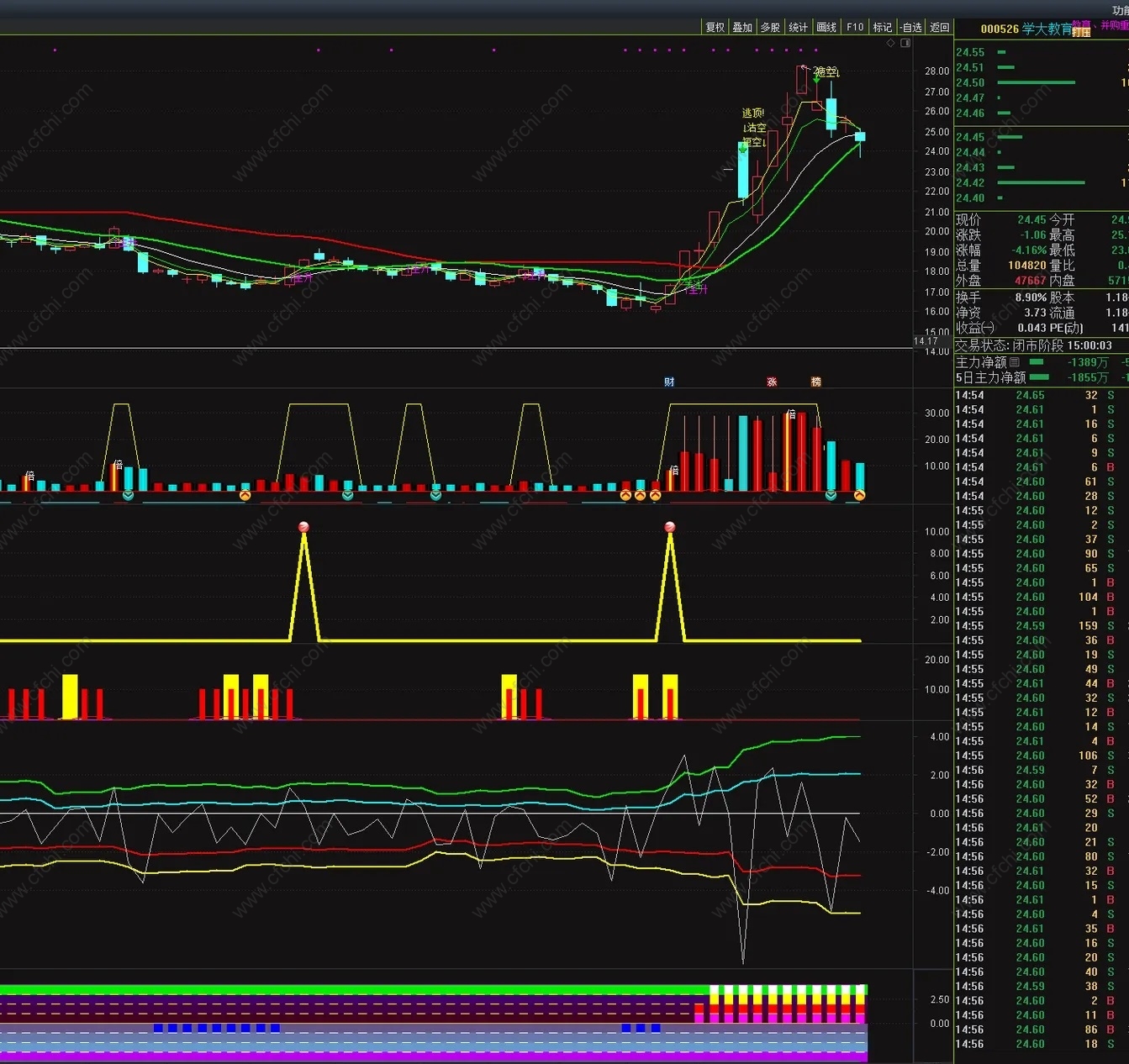
Task: Open the 主力净额 detail list icon
Action: (x=1015, y=362)
